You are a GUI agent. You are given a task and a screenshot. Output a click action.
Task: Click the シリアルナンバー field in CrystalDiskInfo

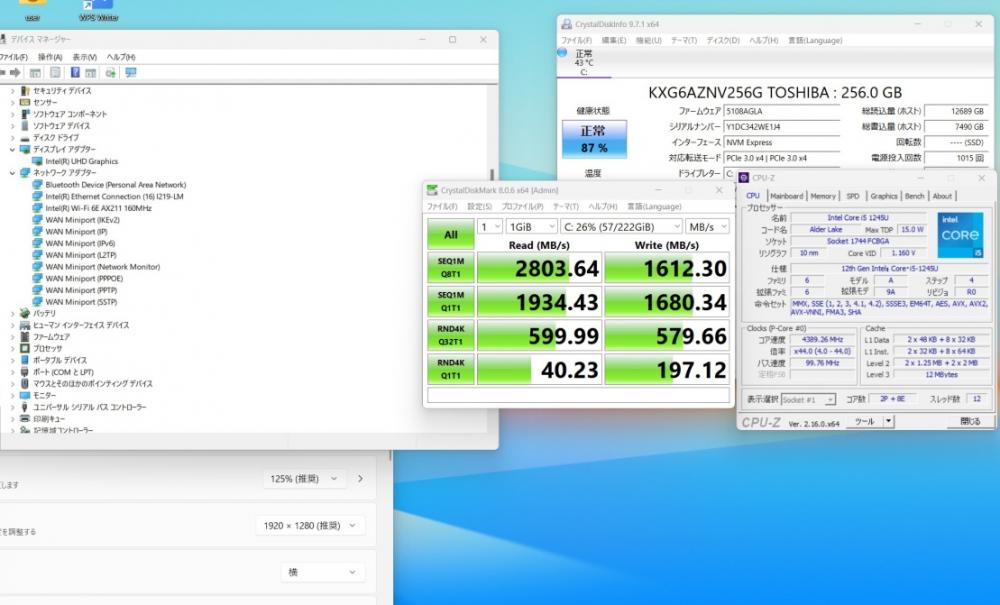[782, 127]
